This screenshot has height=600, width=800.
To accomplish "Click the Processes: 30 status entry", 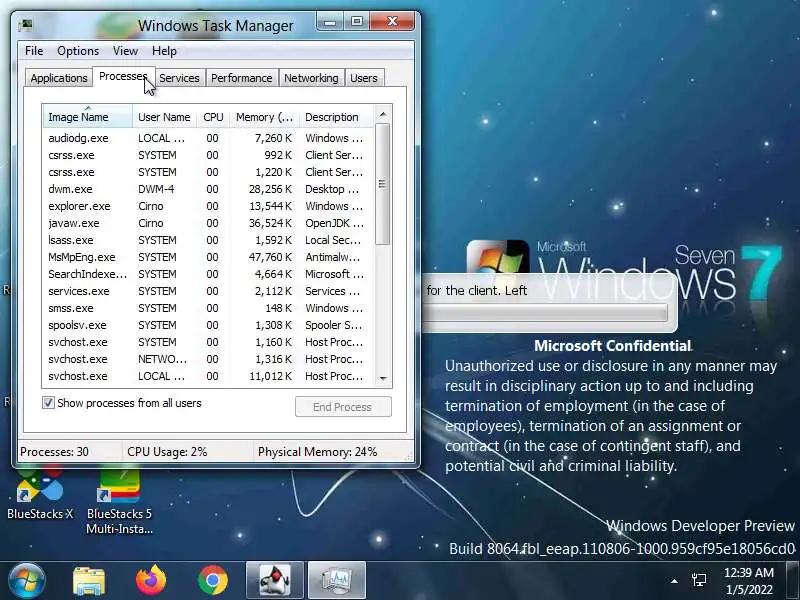I will pyautogui.click(x=70, y=452).
